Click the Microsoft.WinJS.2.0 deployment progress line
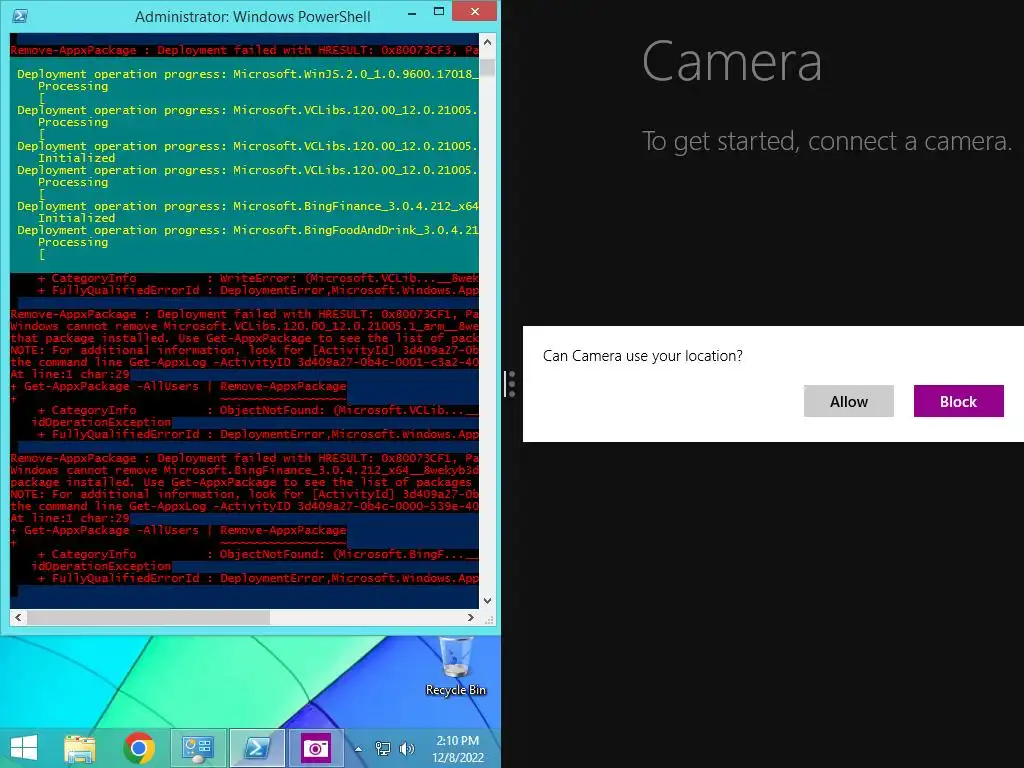The width and height of the screenshot is (1024, 768). click(248, 74)
